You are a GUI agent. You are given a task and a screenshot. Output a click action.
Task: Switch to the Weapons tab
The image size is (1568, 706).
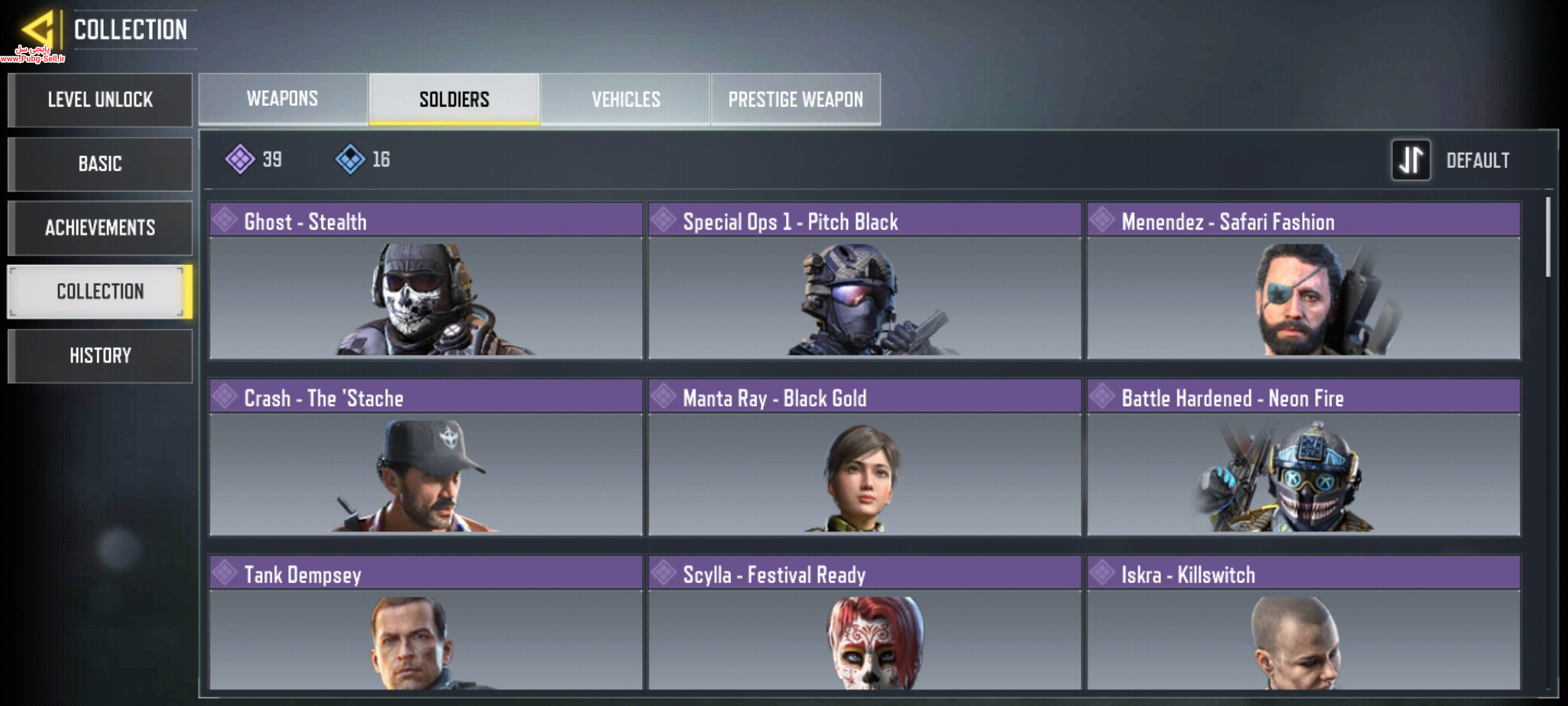coord(283,99)
